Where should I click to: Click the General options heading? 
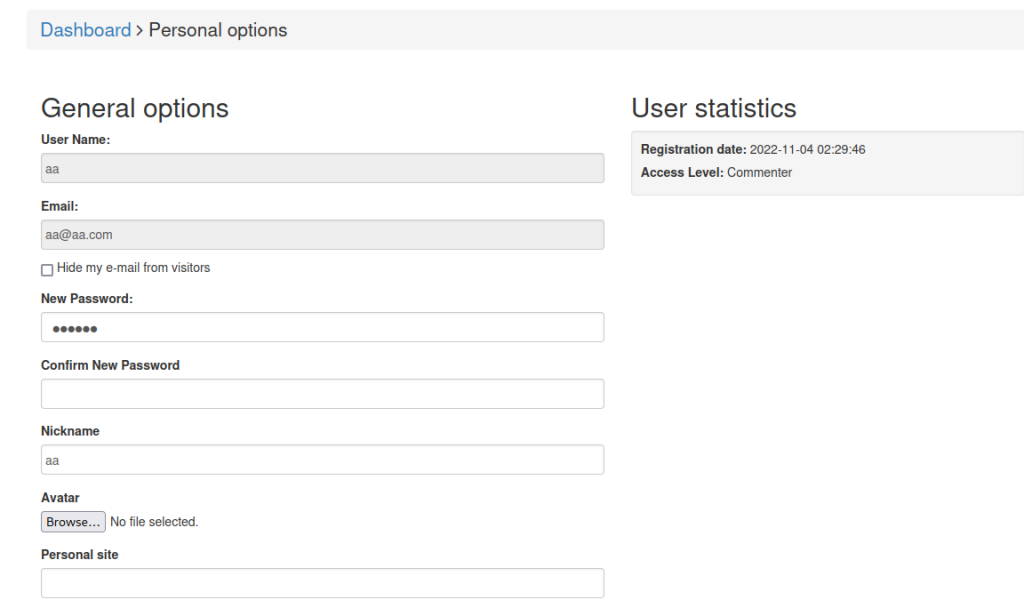pyautogui.click(x=134, y=108)
